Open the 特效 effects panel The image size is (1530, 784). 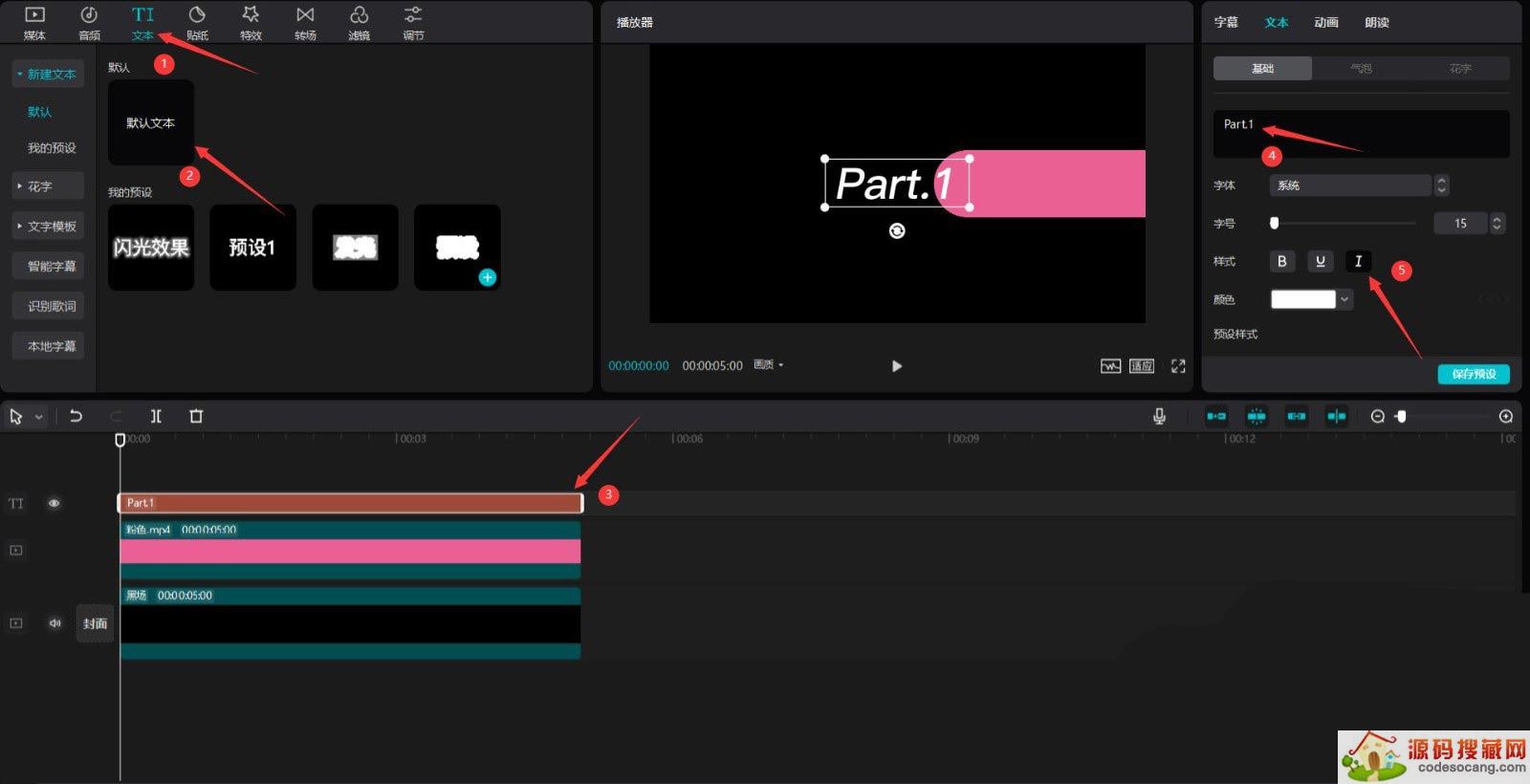point(251,22)
